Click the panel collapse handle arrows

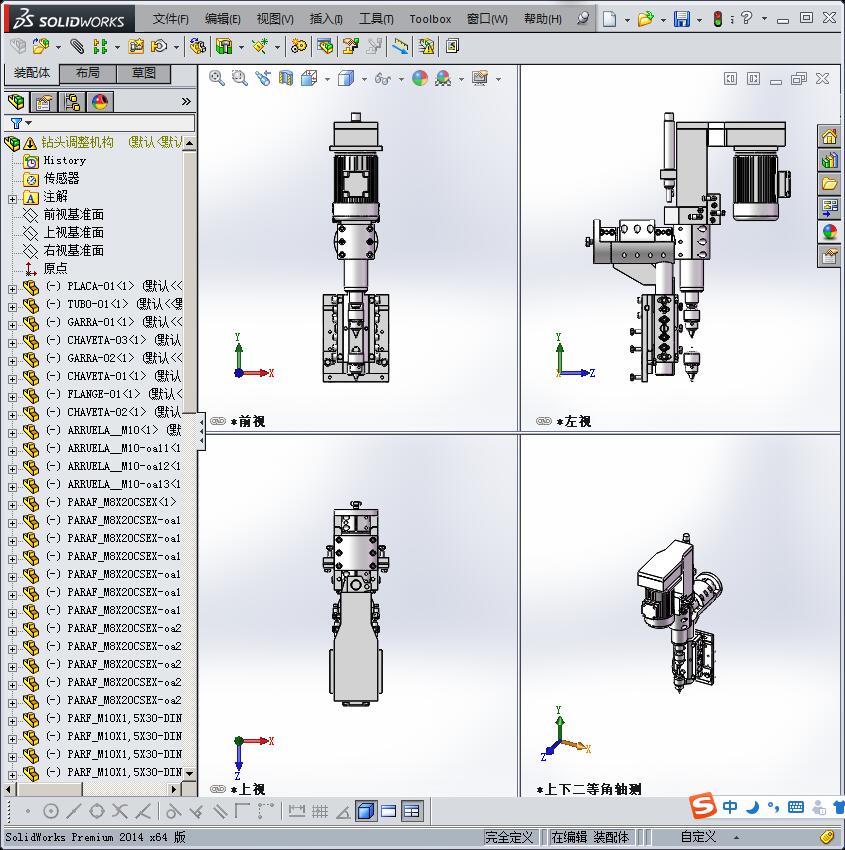tap(202, 432)
